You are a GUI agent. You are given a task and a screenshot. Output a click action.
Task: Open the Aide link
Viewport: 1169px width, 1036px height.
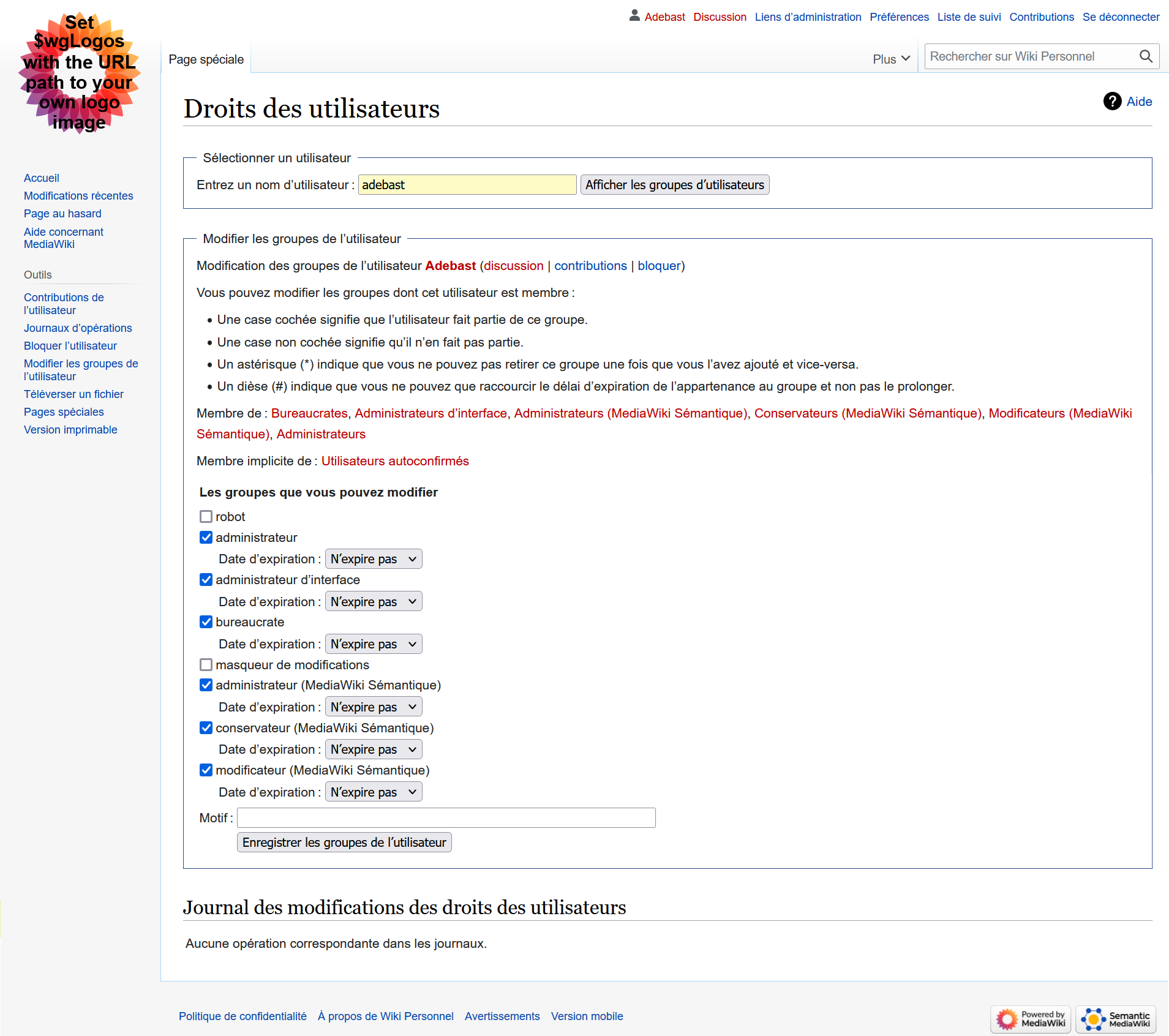1139,101
